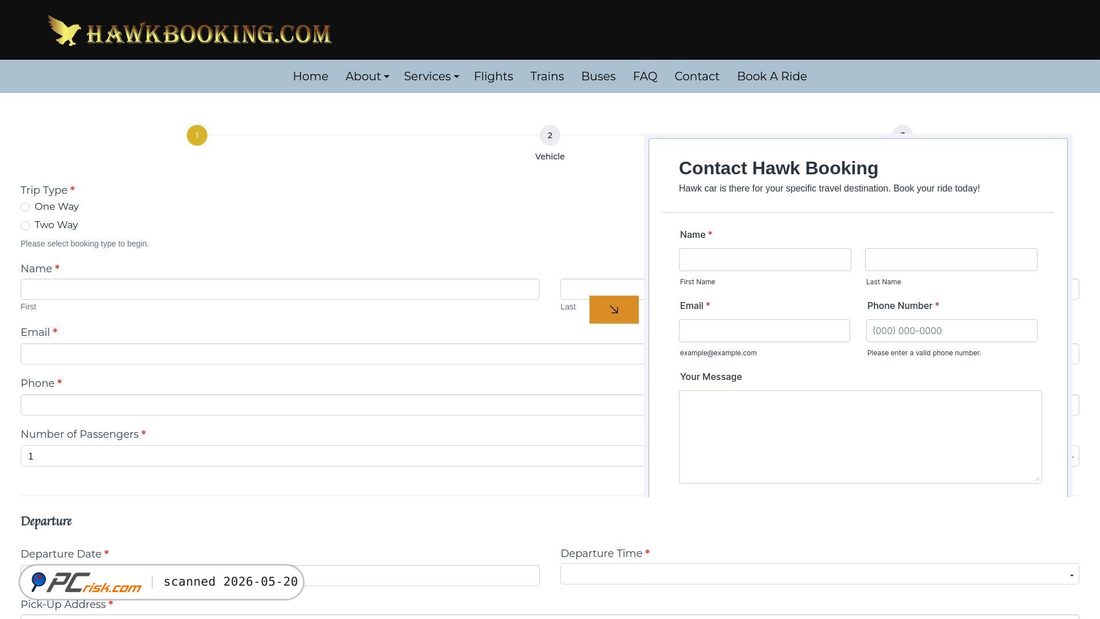Open the Contact page

coord(697,76)
